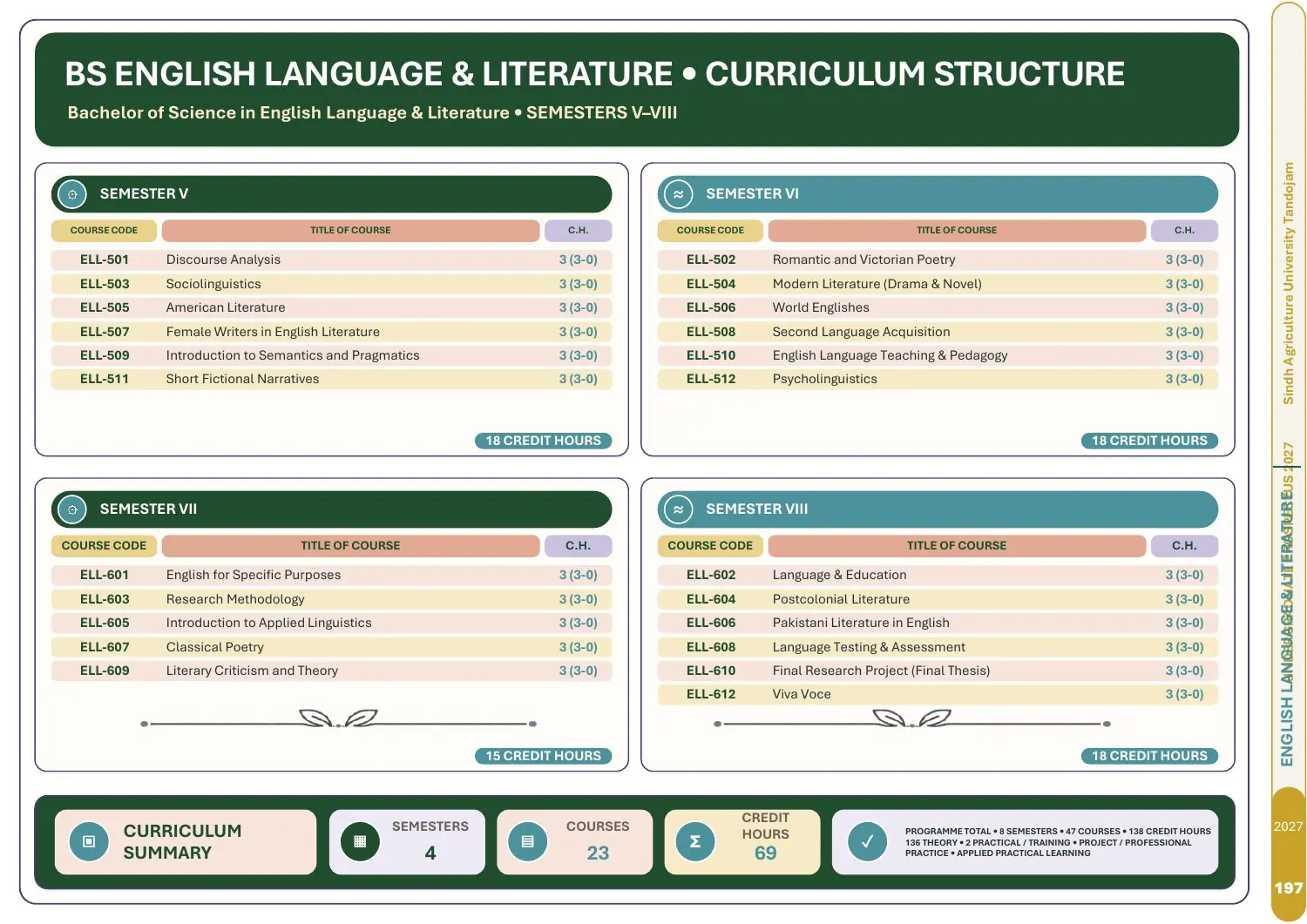1307x924 pixels.
Task: Click course code ELL-605
Action: tap(105, 623)
